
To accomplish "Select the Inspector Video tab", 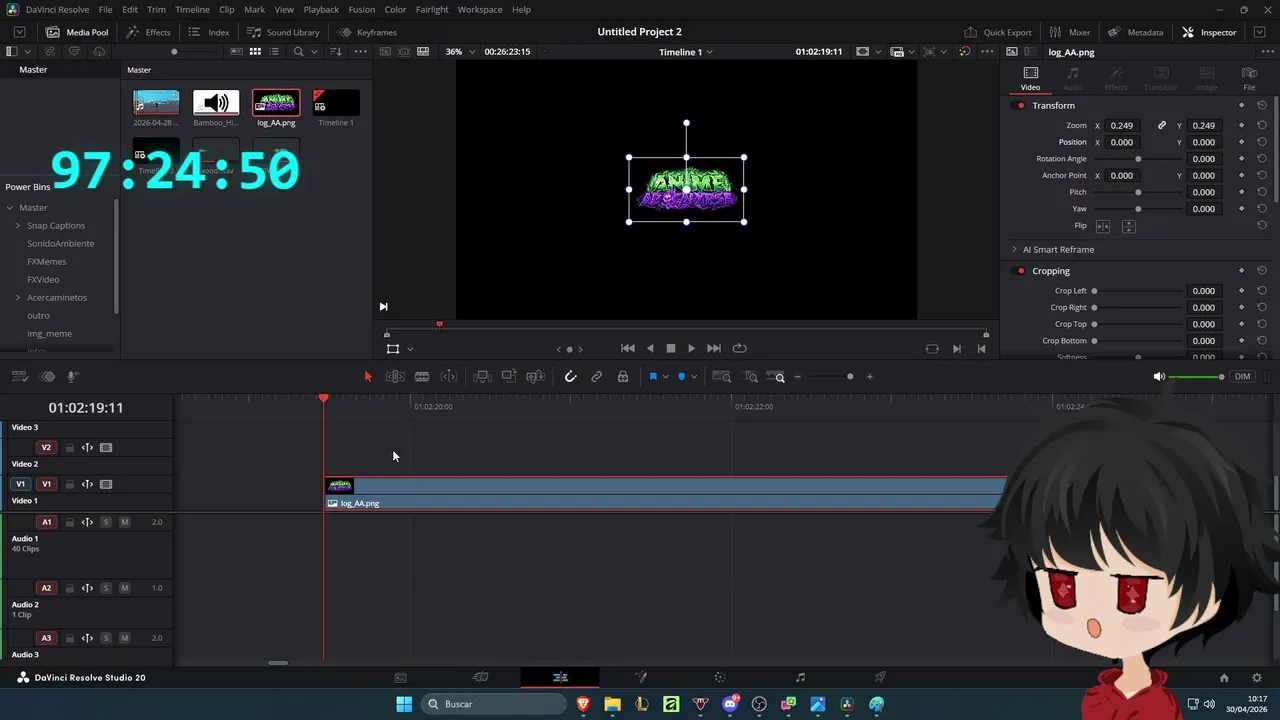I will pos(1030,78).
